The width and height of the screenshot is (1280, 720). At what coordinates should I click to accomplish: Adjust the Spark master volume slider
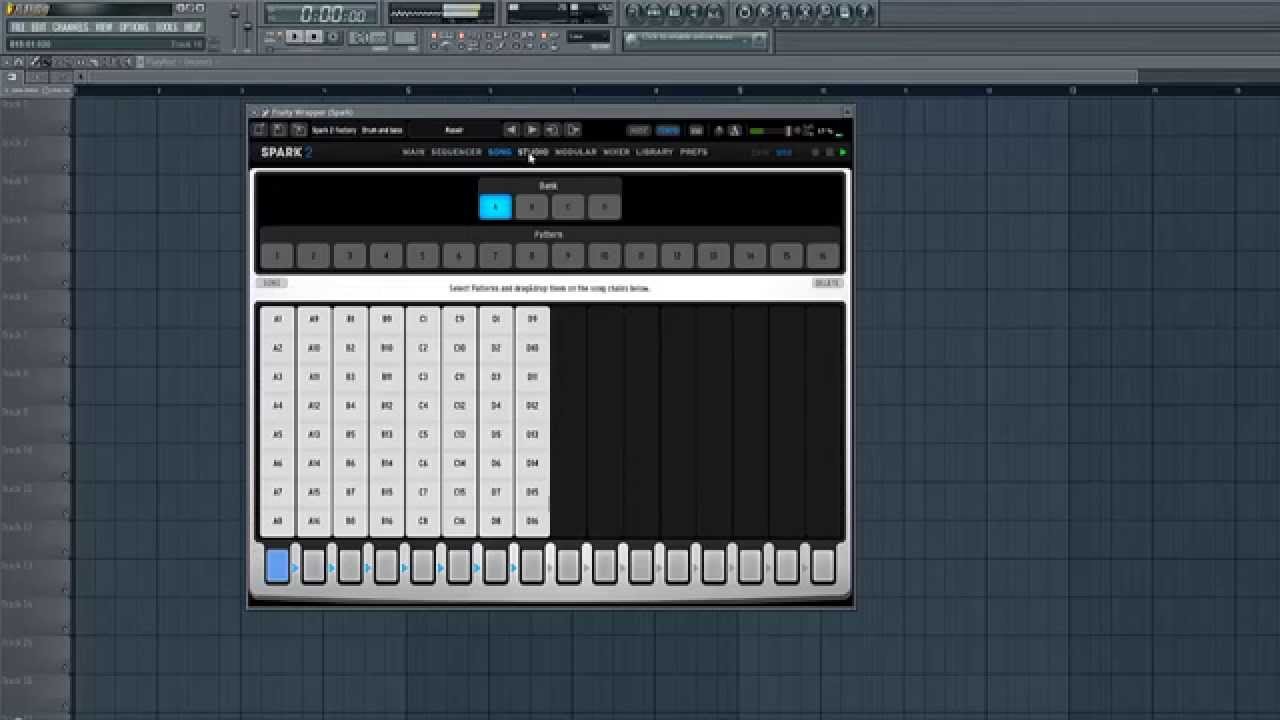pyautogui.click(x=771, y=131)
